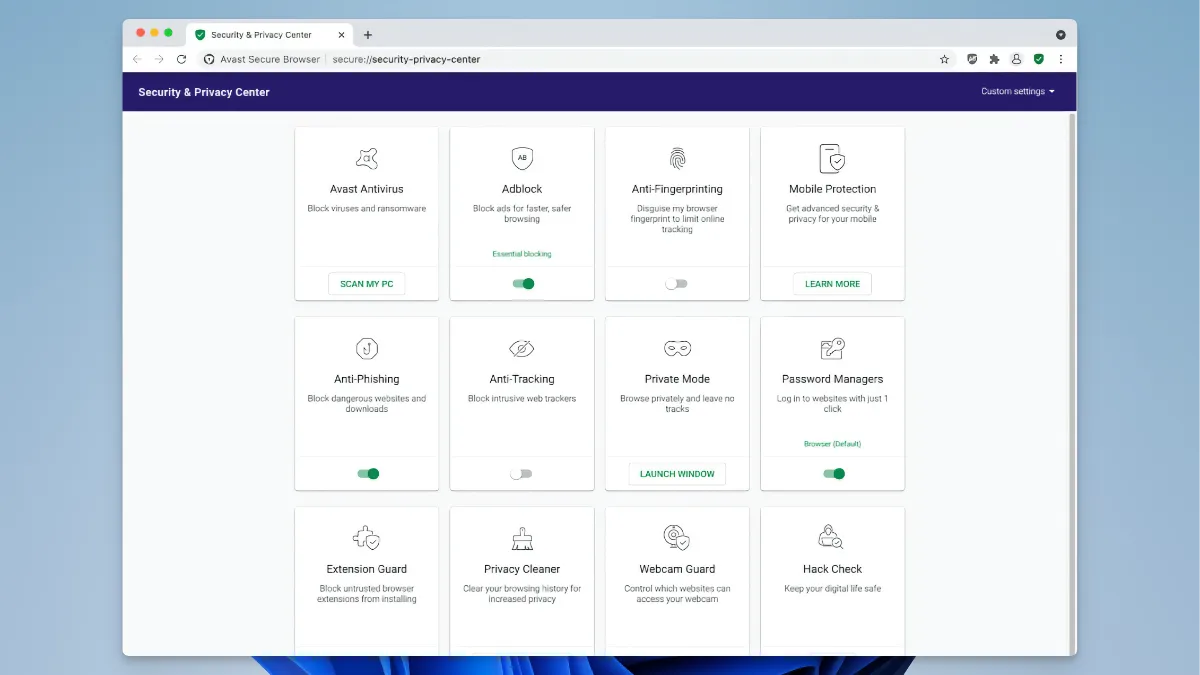The height and width of the screenshot is (675, 1200).
Task: Click Essential blocking link under Adblock
Action: point(521,253)
